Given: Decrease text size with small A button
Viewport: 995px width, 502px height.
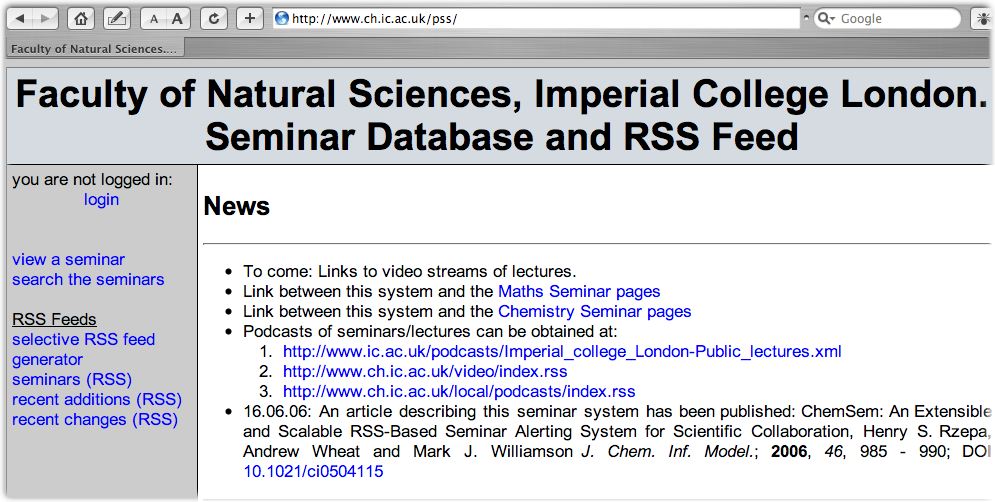Looking at the screenshot, I should pyautogui.click(x=153, y=18).
